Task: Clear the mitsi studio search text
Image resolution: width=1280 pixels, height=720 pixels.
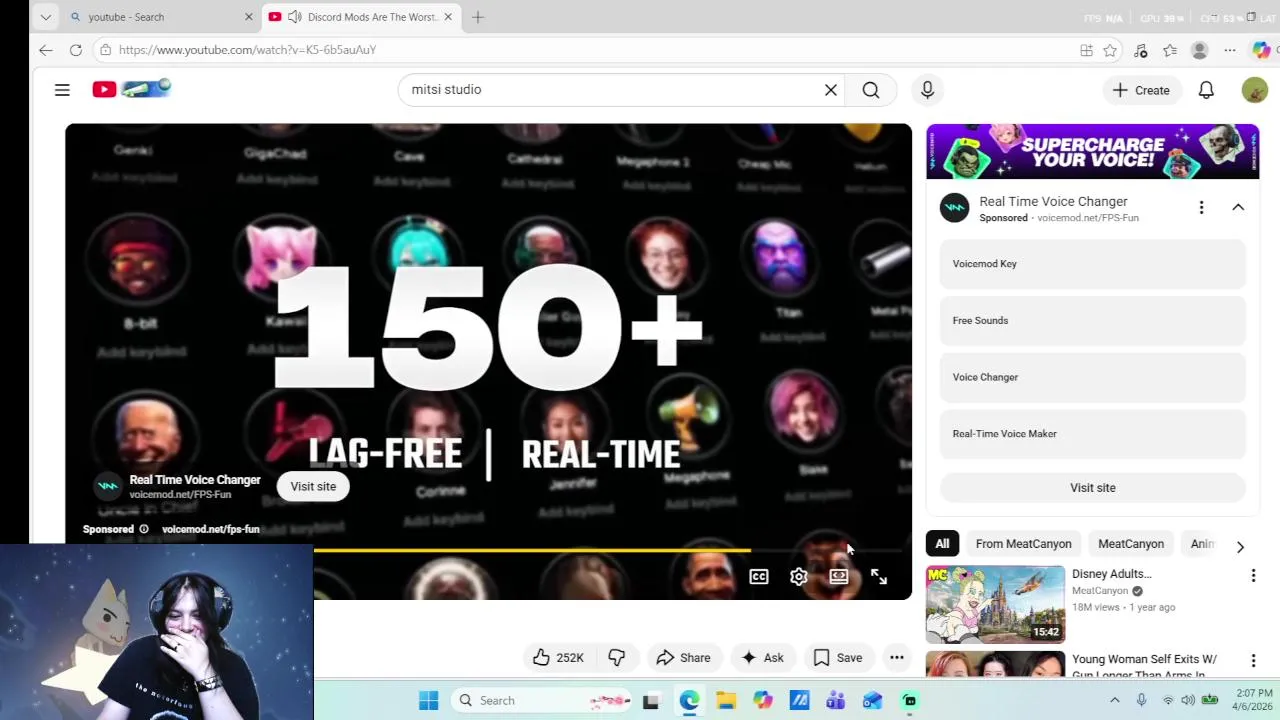Action: pyautogui.click(x=830, y=90)
